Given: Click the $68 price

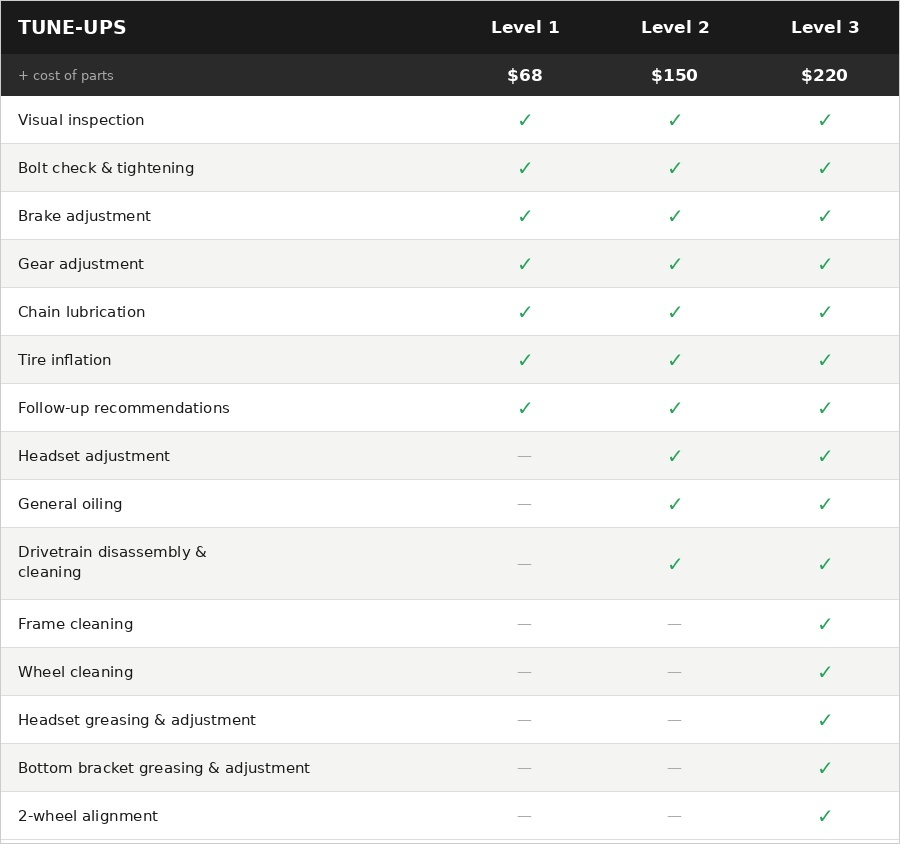Looking at the screenshot, I should [525, 76].
